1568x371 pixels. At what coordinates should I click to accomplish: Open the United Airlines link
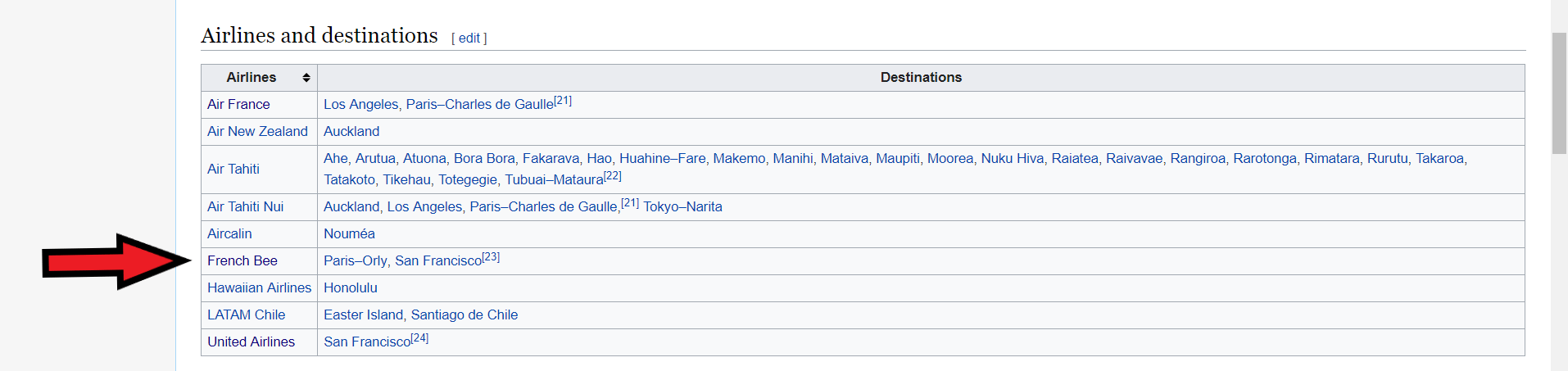251,342
